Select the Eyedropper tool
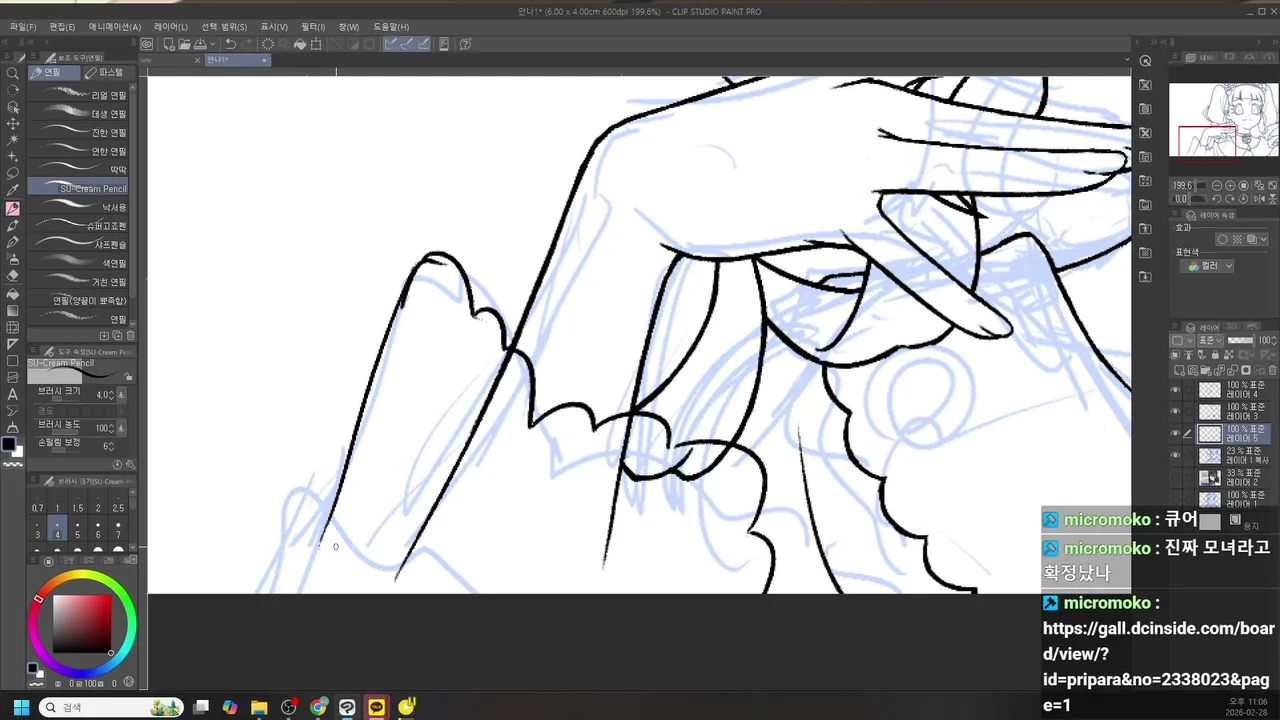Image resolution: width=1280 pixels, height=720 pixels. click(x=13, y=191)
